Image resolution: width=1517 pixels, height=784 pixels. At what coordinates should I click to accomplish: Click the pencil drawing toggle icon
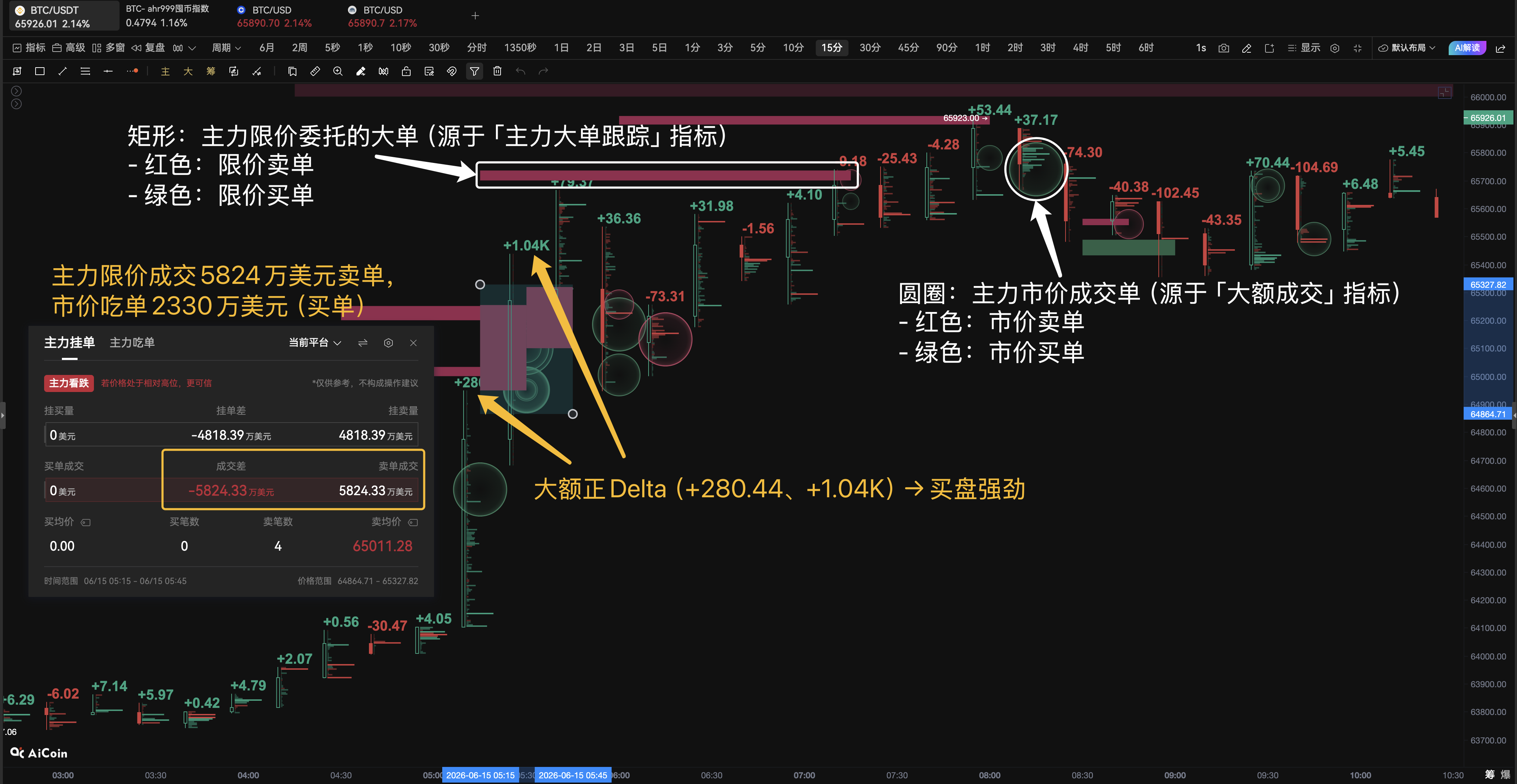[1247, 48]
